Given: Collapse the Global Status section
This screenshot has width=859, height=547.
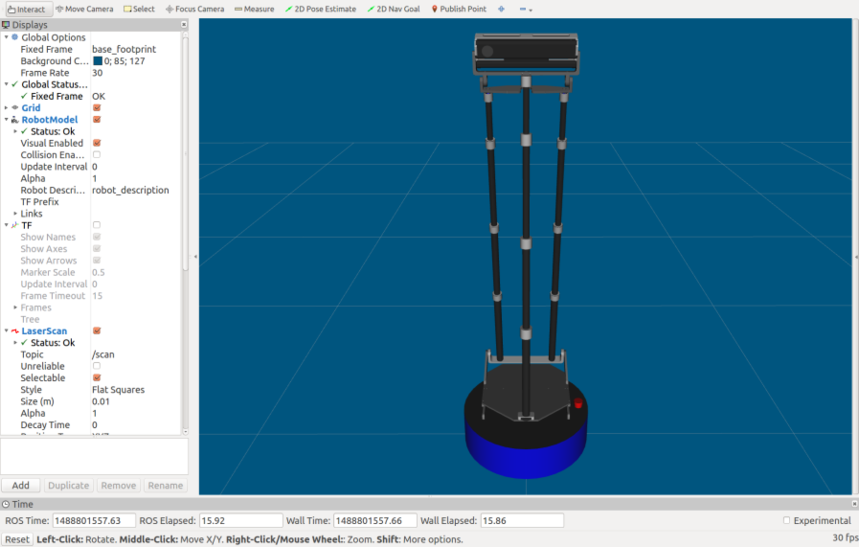Looking at the screenshot, I should point(6,84).
